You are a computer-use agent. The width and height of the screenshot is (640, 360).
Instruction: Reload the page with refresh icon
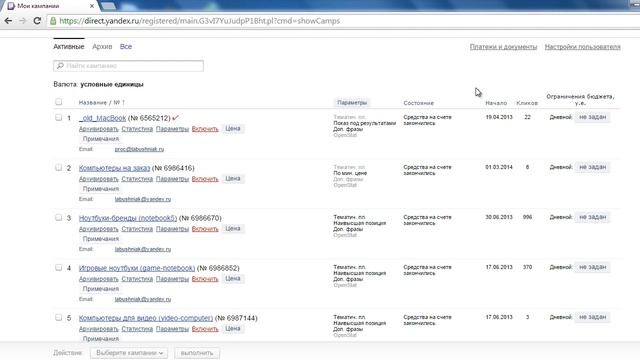37,21
